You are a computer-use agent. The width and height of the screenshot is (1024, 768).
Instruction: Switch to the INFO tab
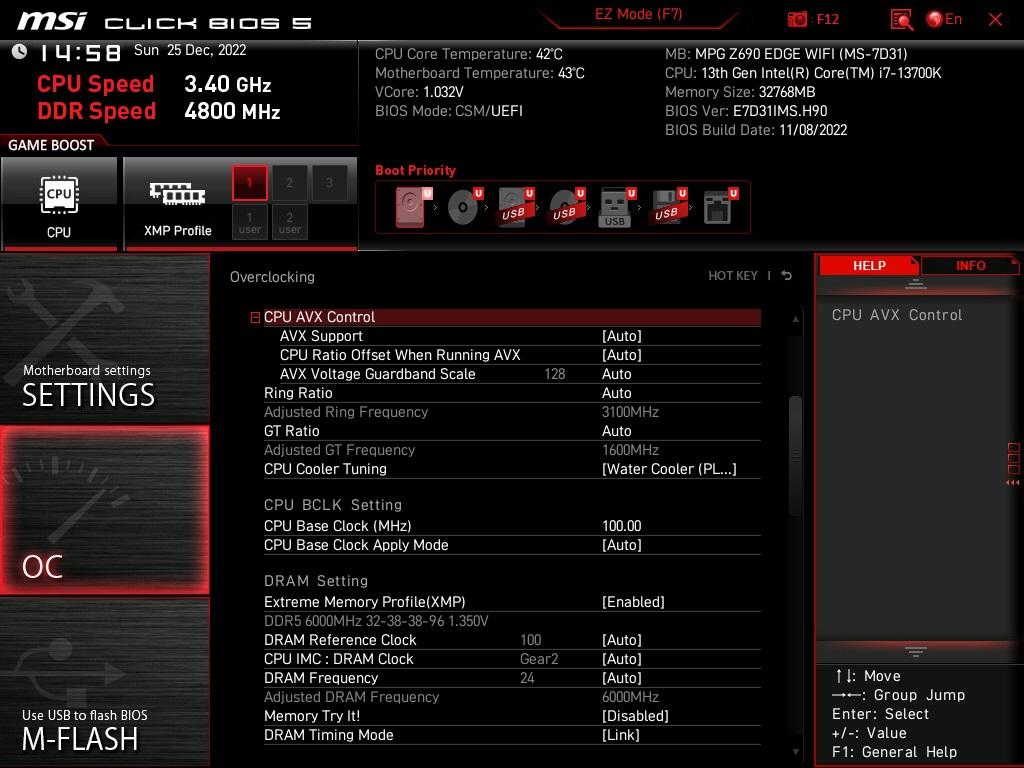pos(969,265)
